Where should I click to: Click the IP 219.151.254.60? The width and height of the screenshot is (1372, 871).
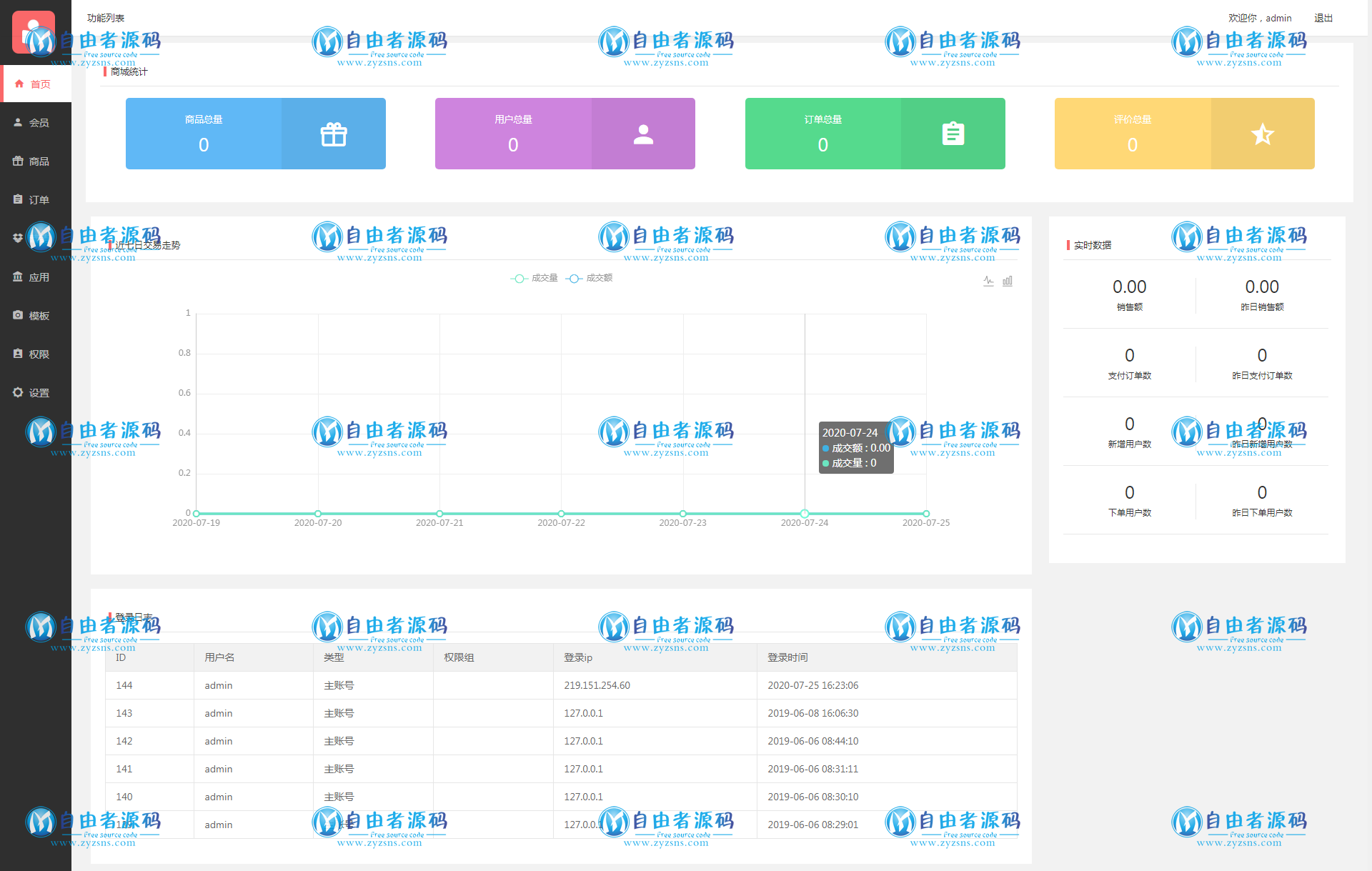click(x=597, y=685)
